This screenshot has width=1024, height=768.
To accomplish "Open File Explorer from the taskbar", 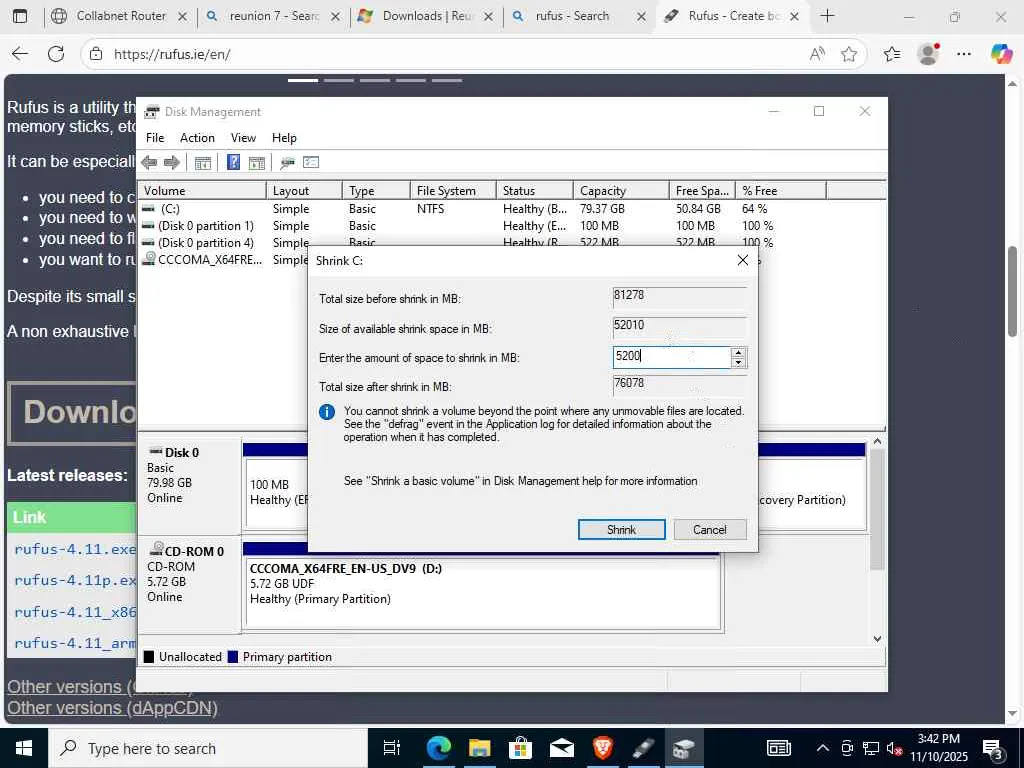I will coord(479,748).
